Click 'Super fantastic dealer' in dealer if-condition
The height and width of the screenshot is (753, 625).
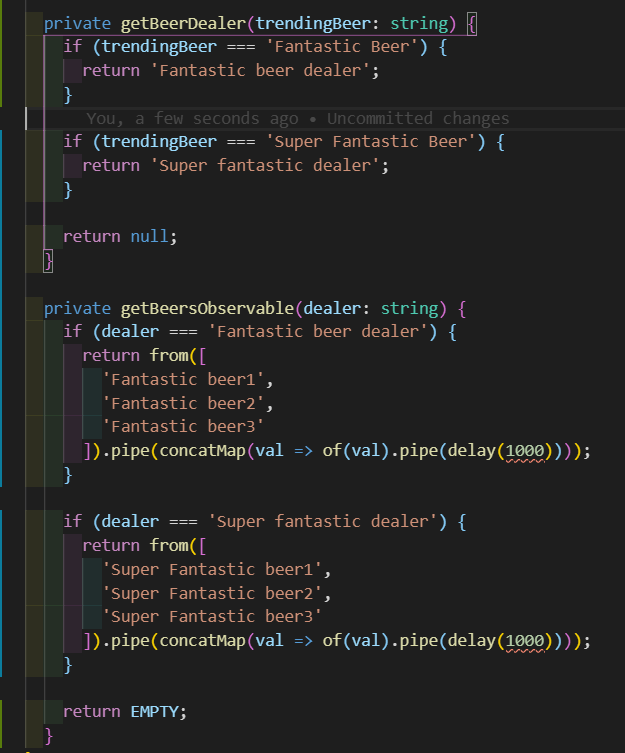pos(322,522)
